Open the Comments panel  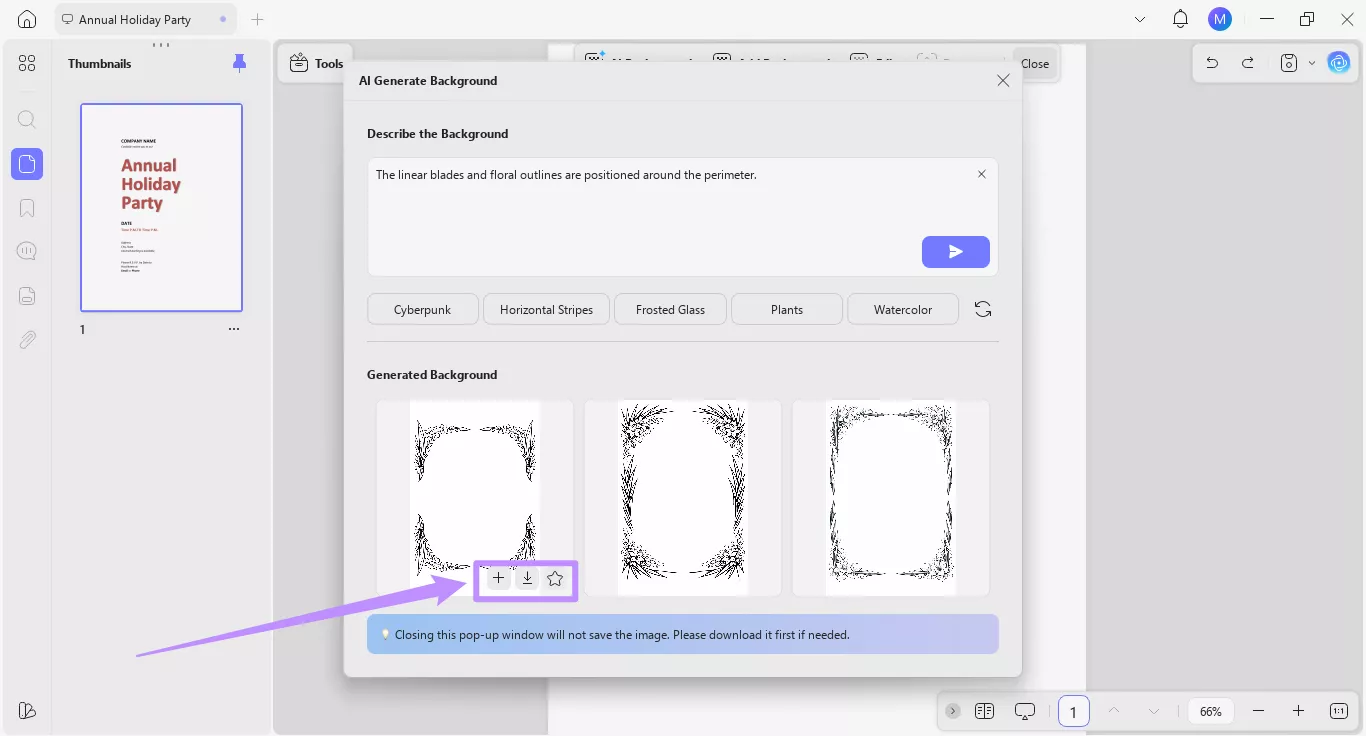pos(27,250)
